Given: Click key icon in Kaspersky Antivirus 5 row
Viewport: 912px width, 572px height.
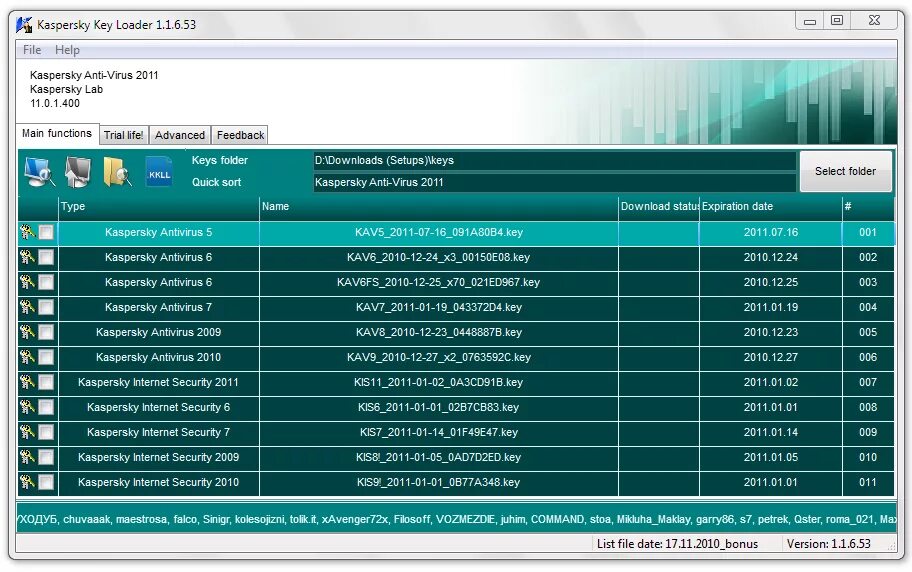Looking at the screenshot, I should (27, 232).
